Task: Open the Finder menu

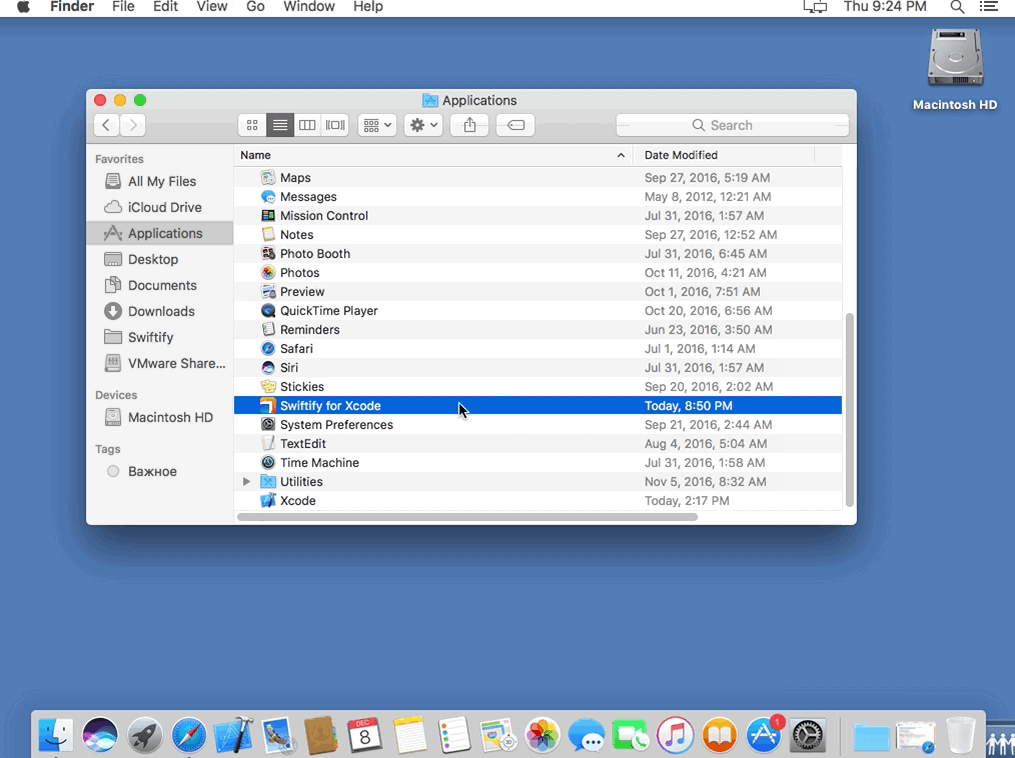Action: pyautogui.click(x=72, y=6)
